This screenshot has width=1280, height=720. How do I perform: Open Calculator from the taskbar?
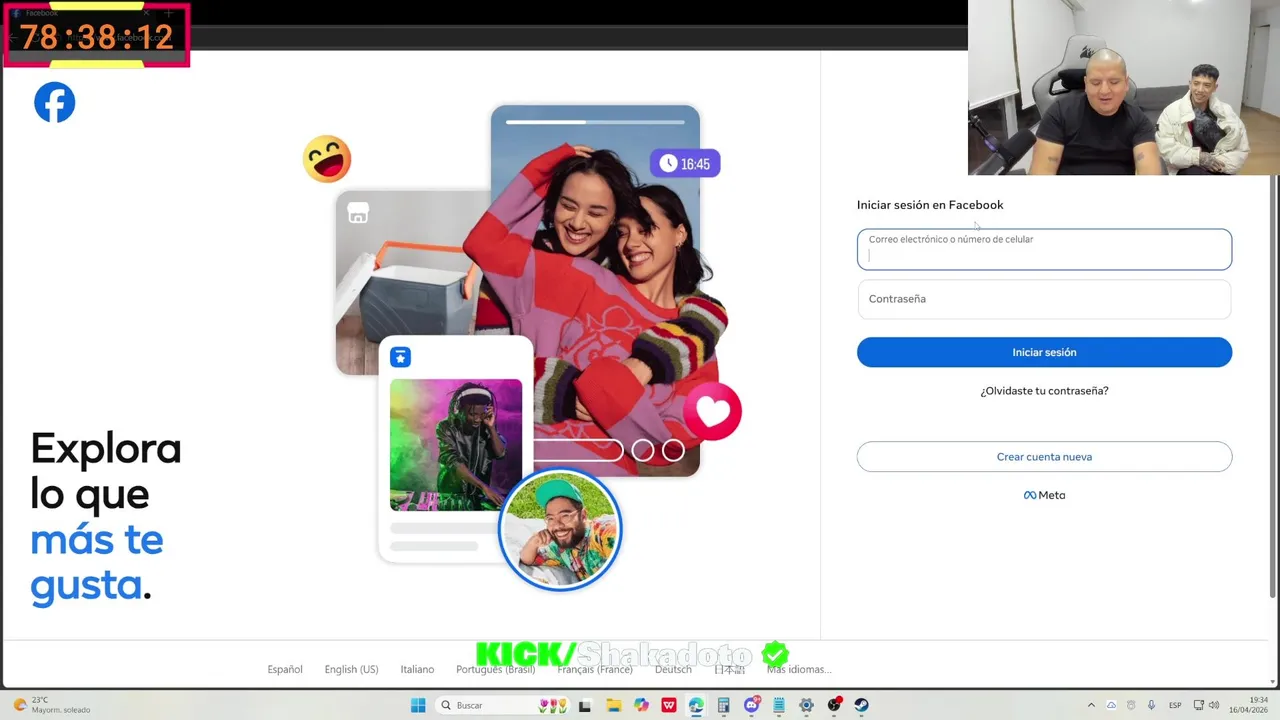click(723, 705)
